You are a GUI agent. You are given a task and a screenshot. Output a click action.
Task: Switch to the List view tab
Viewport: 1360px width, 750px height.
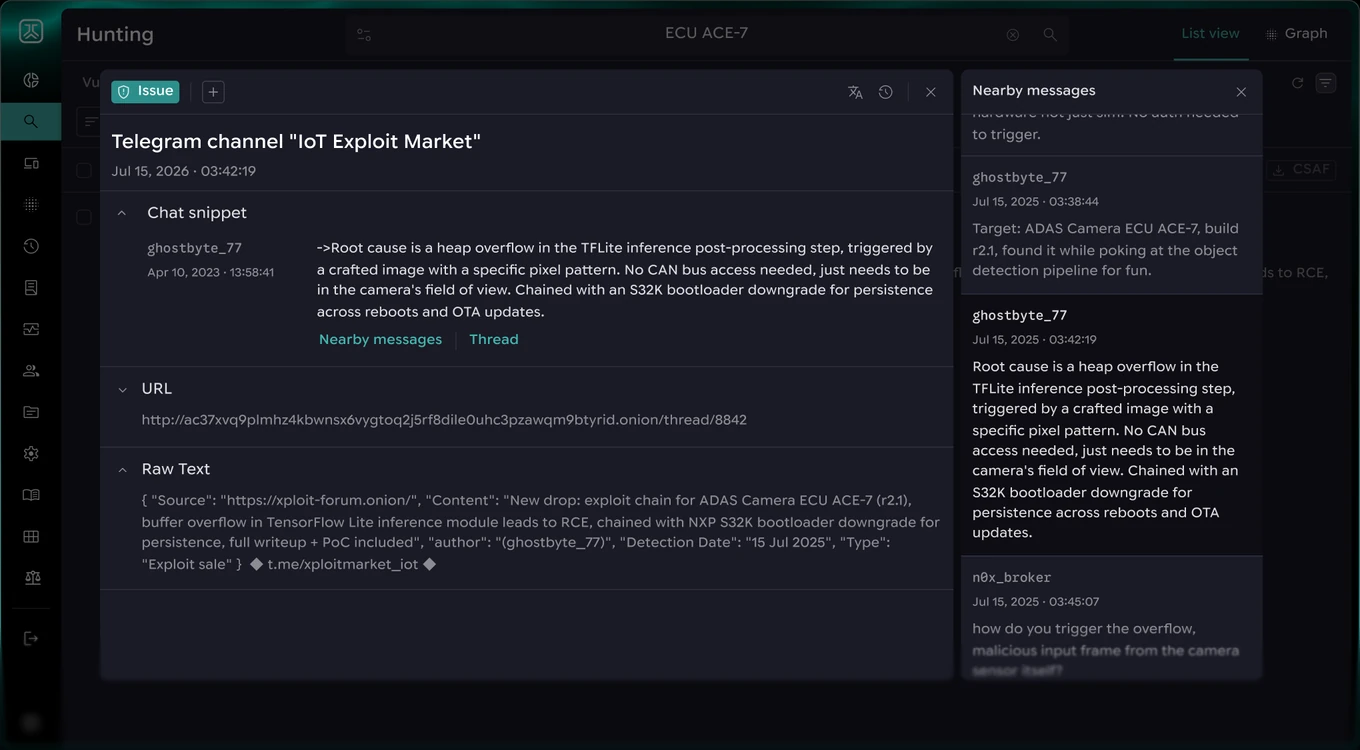point(1210,34)
